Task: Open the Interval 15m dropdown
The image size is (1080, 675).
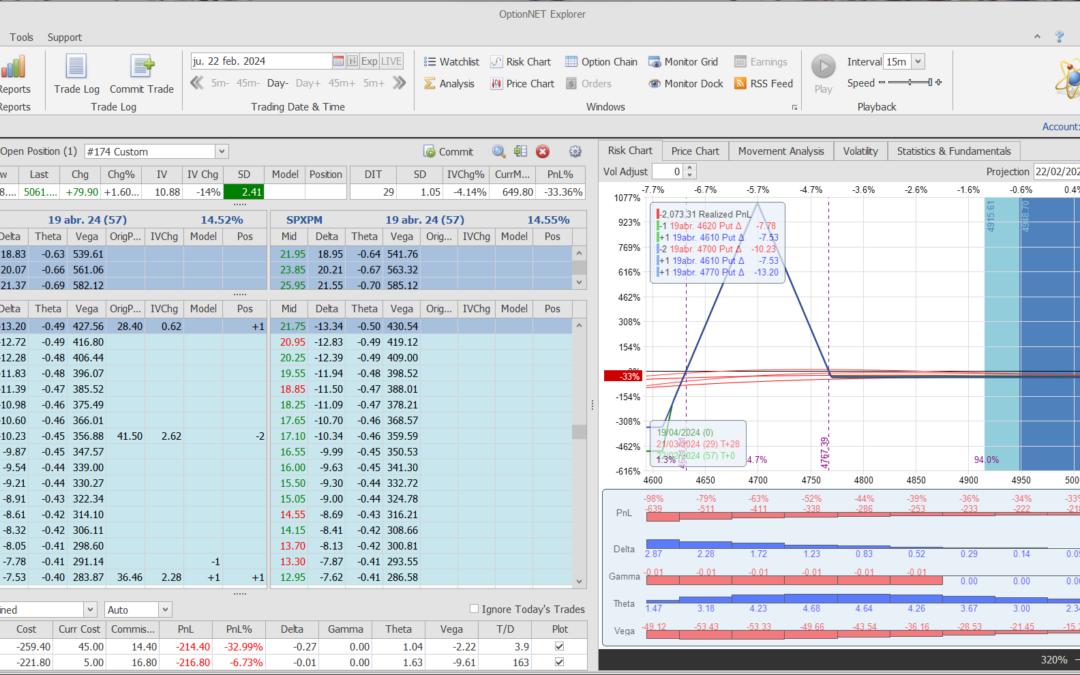Action: coord(918,62)
